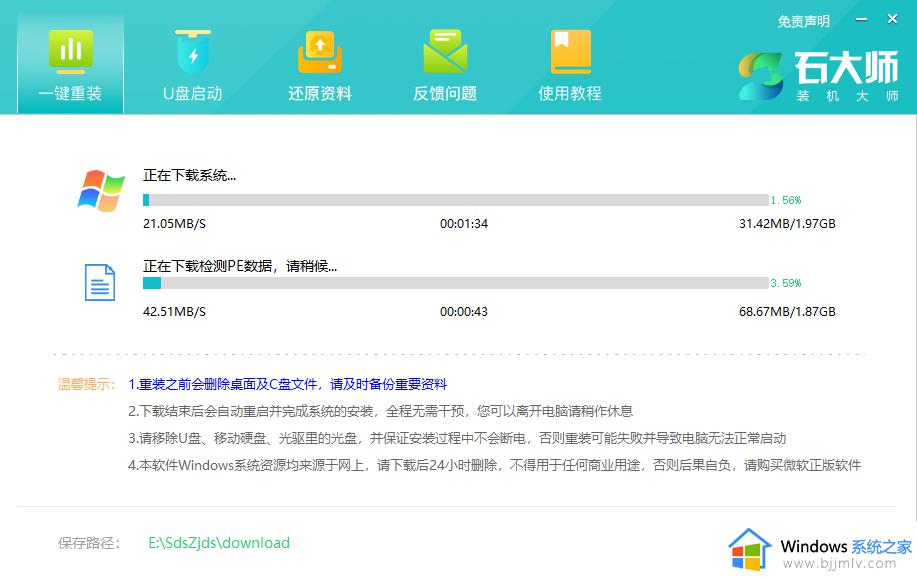Click the Windows flag system icon
This screenshot has height=577, width=917.
tap(101, 191)
